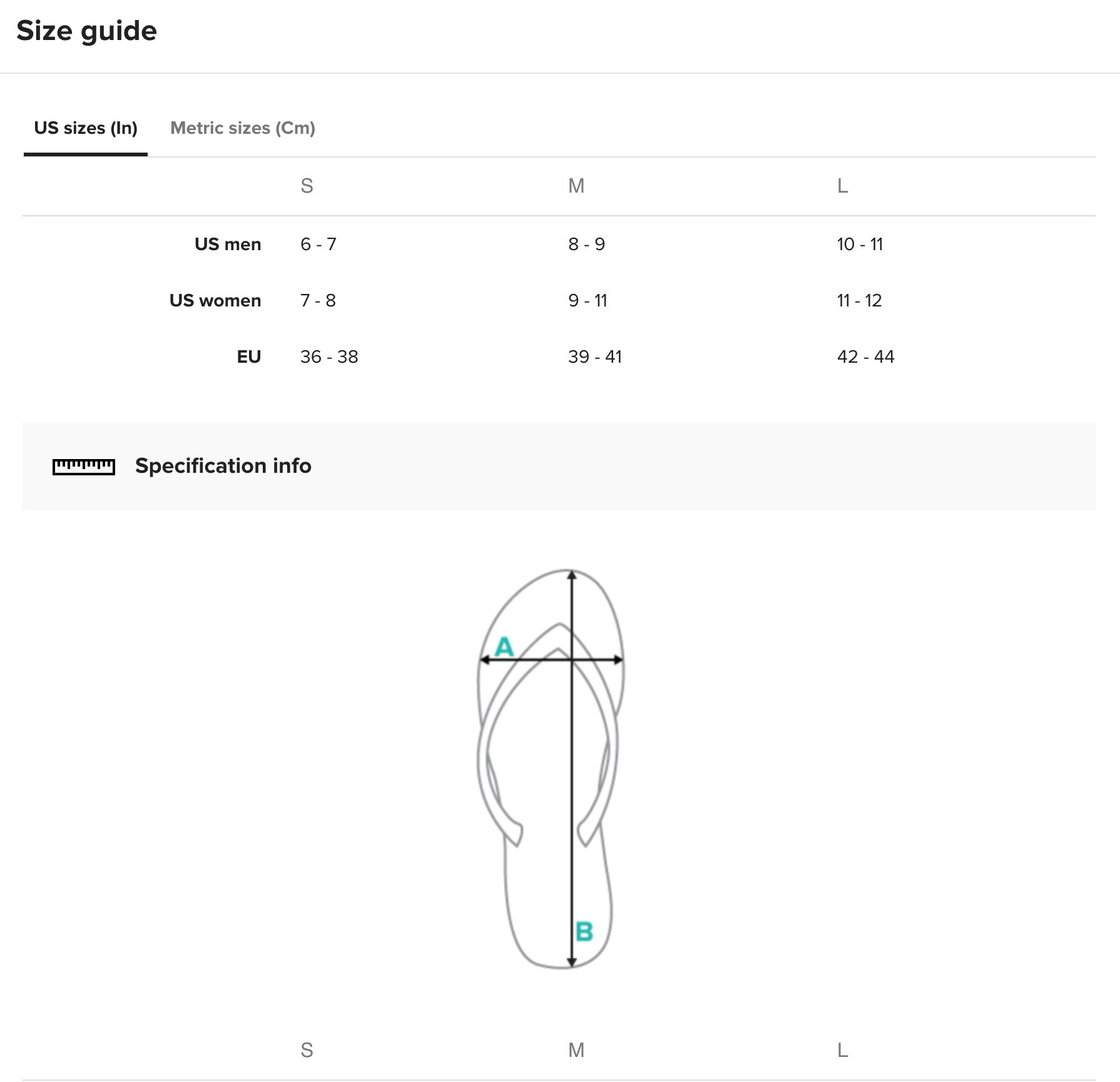Click the US women row label
Viewport: 1120px width, 1082px height.
point(215,300)
